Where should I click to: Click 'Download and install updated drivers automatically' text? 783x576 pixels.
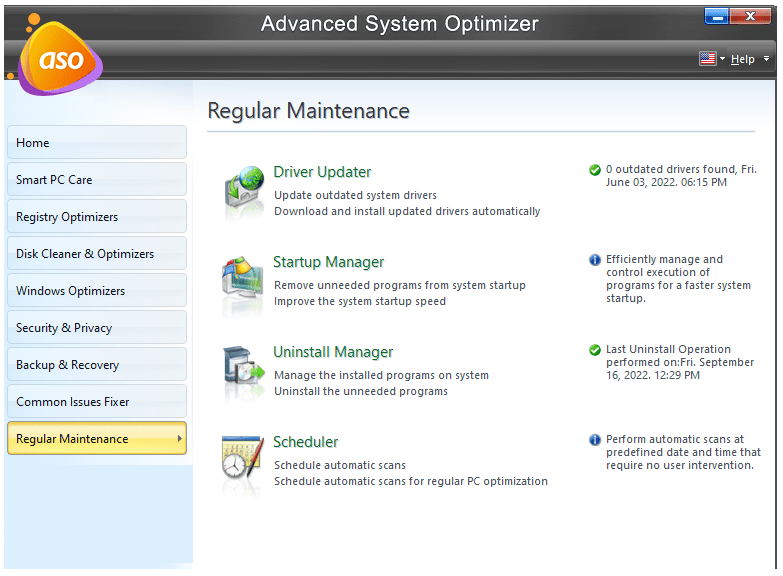(407, 211)
